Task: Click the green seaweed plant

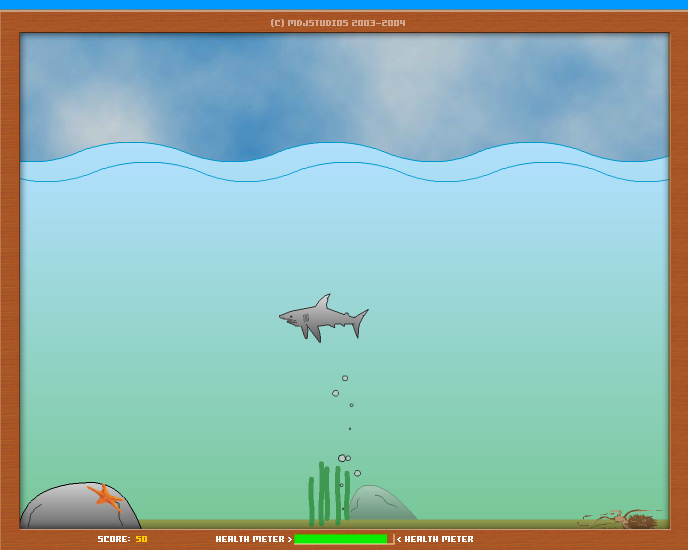Action: (329, 494)
